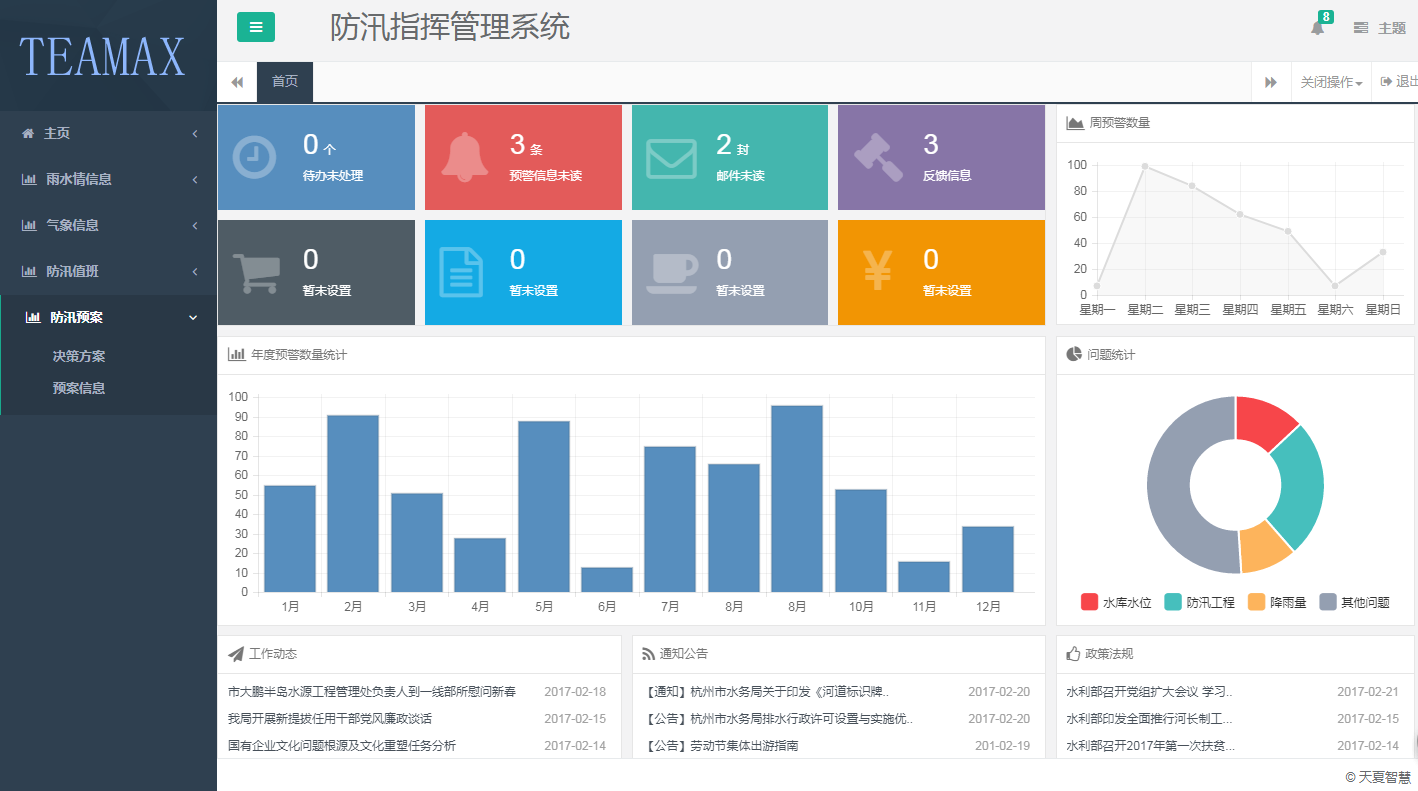
Task: Click the clock icon on 待办未处理 tile
Action: click(256, 157)
